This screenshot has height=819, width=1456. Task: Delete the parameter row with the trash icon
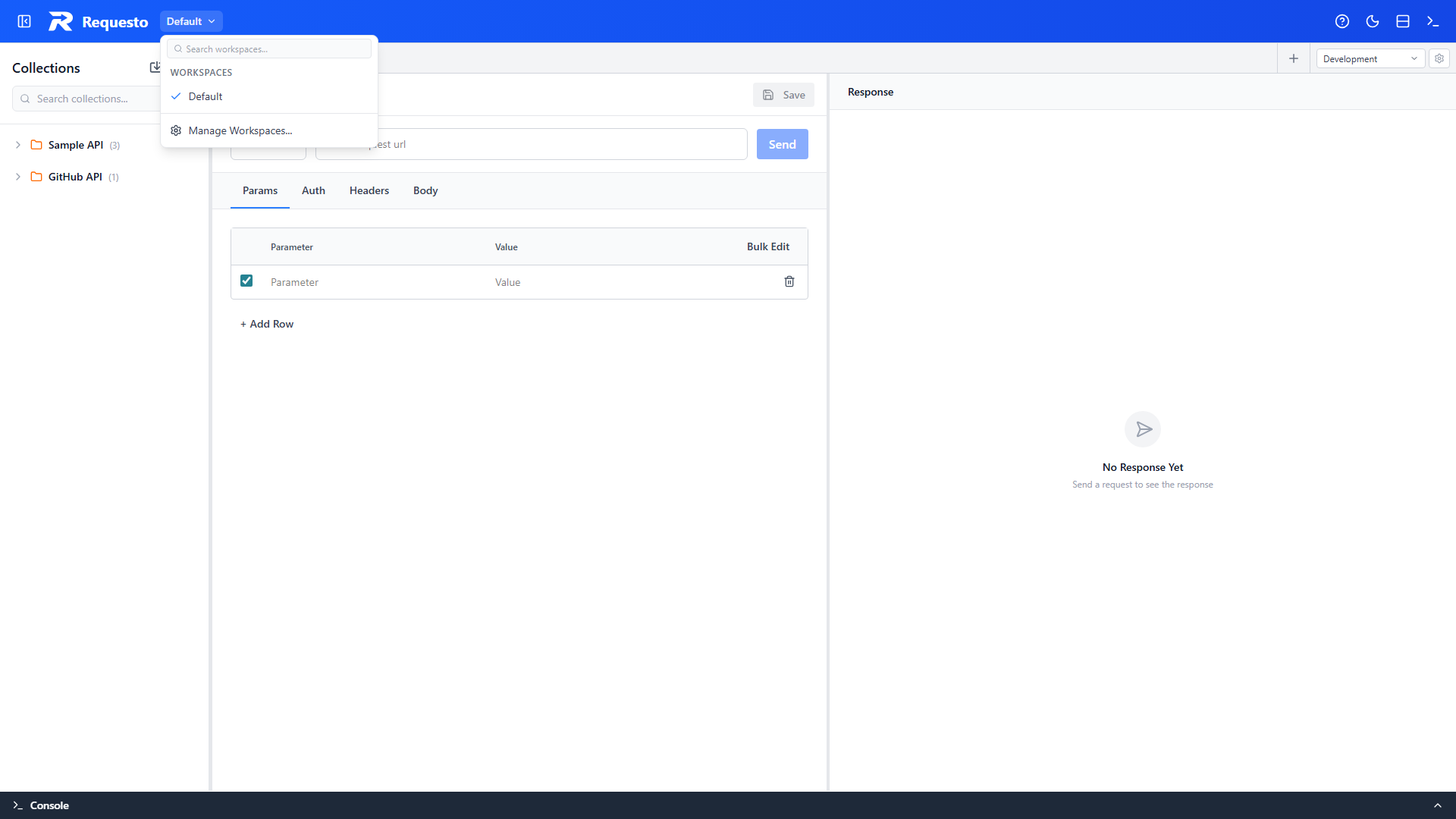[x=789, y=281]
